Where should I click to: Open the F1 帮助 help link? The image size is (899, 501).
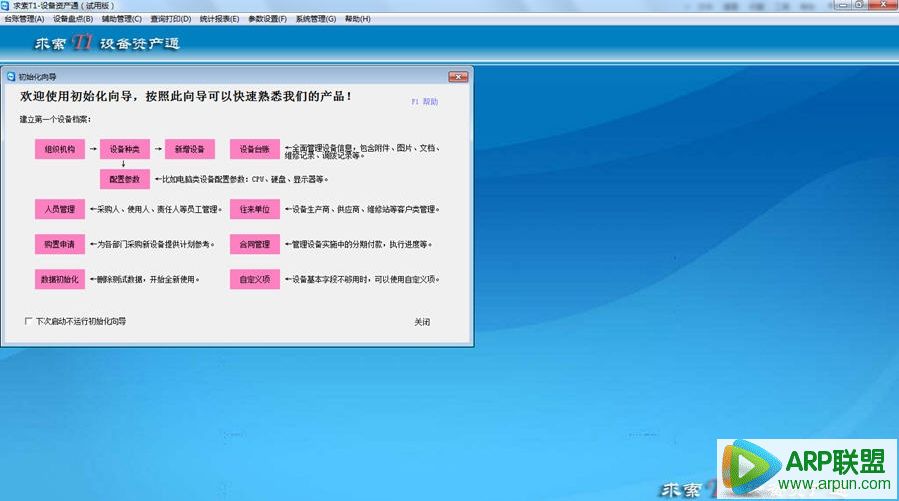tap(425, 101)
